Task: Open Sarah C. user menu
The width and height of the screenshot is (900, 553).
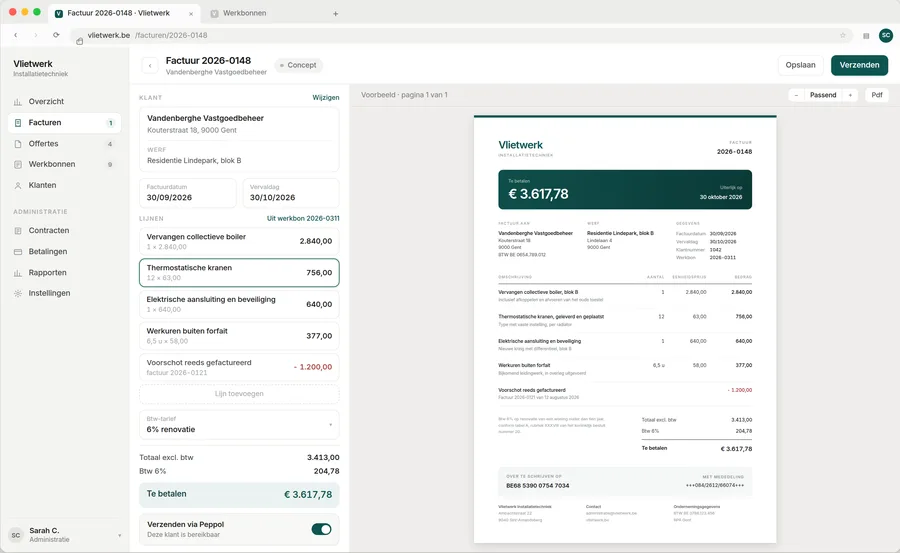Action: pos(65,535)
